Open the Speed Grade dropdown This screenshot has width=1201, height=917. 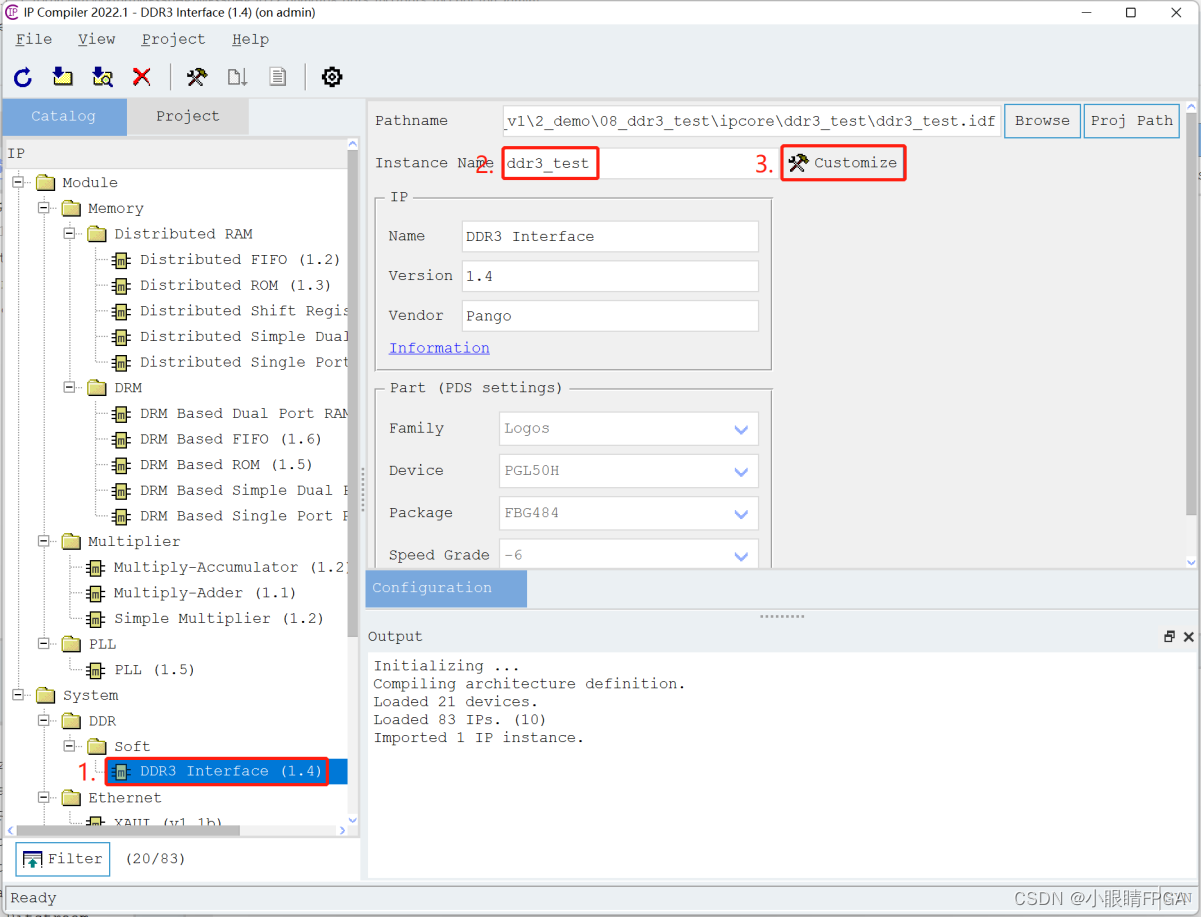[x=629, y=555]
